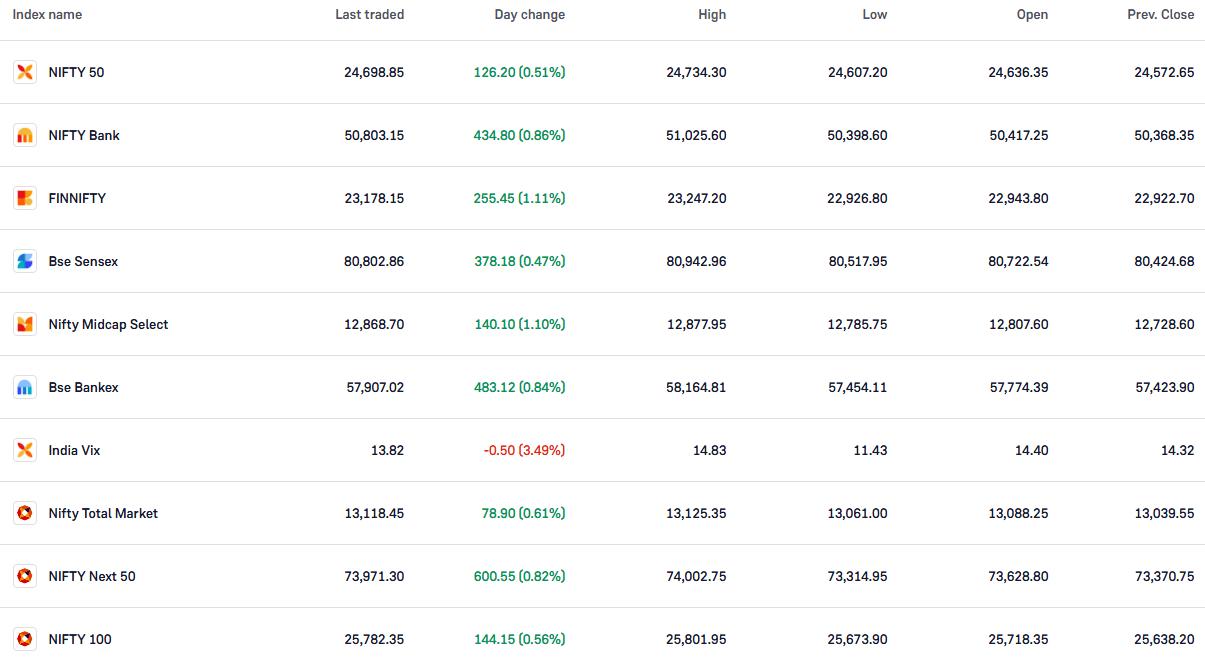Image resolution: width=1205 pixels, height=658 pixels.
Task: Click the NIFTY 100 logo icon
Action: (x=25, y=639)
